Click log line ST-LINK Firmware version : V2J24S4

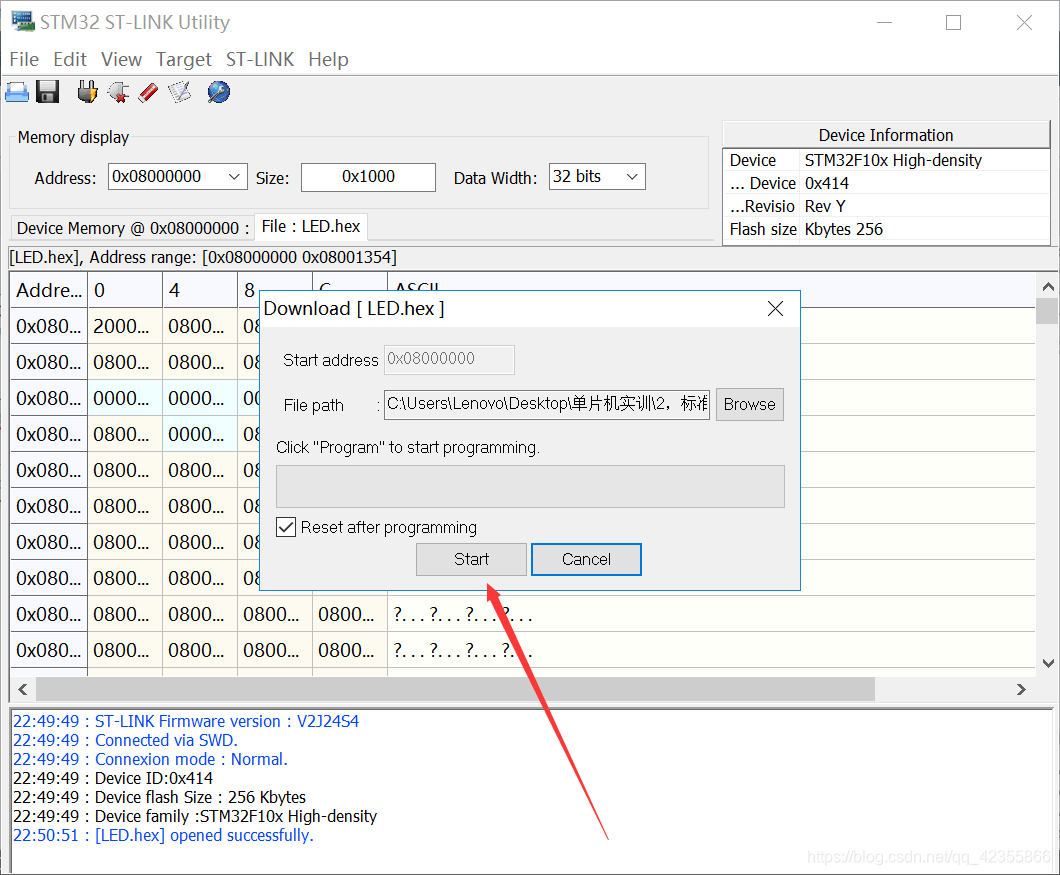coord(186,722)
